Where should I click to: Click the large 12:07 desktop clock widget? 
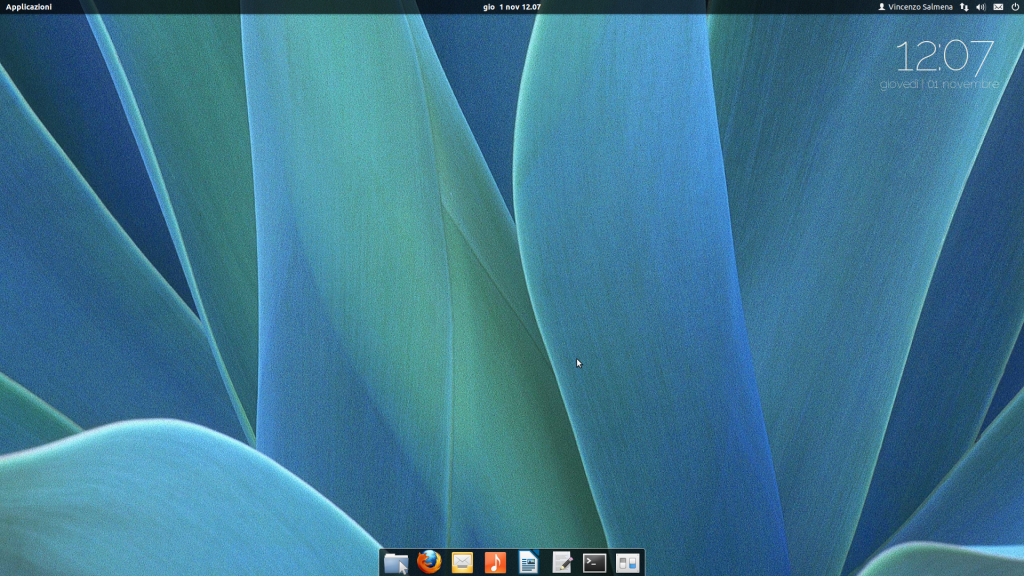click(x=943, y=56)
